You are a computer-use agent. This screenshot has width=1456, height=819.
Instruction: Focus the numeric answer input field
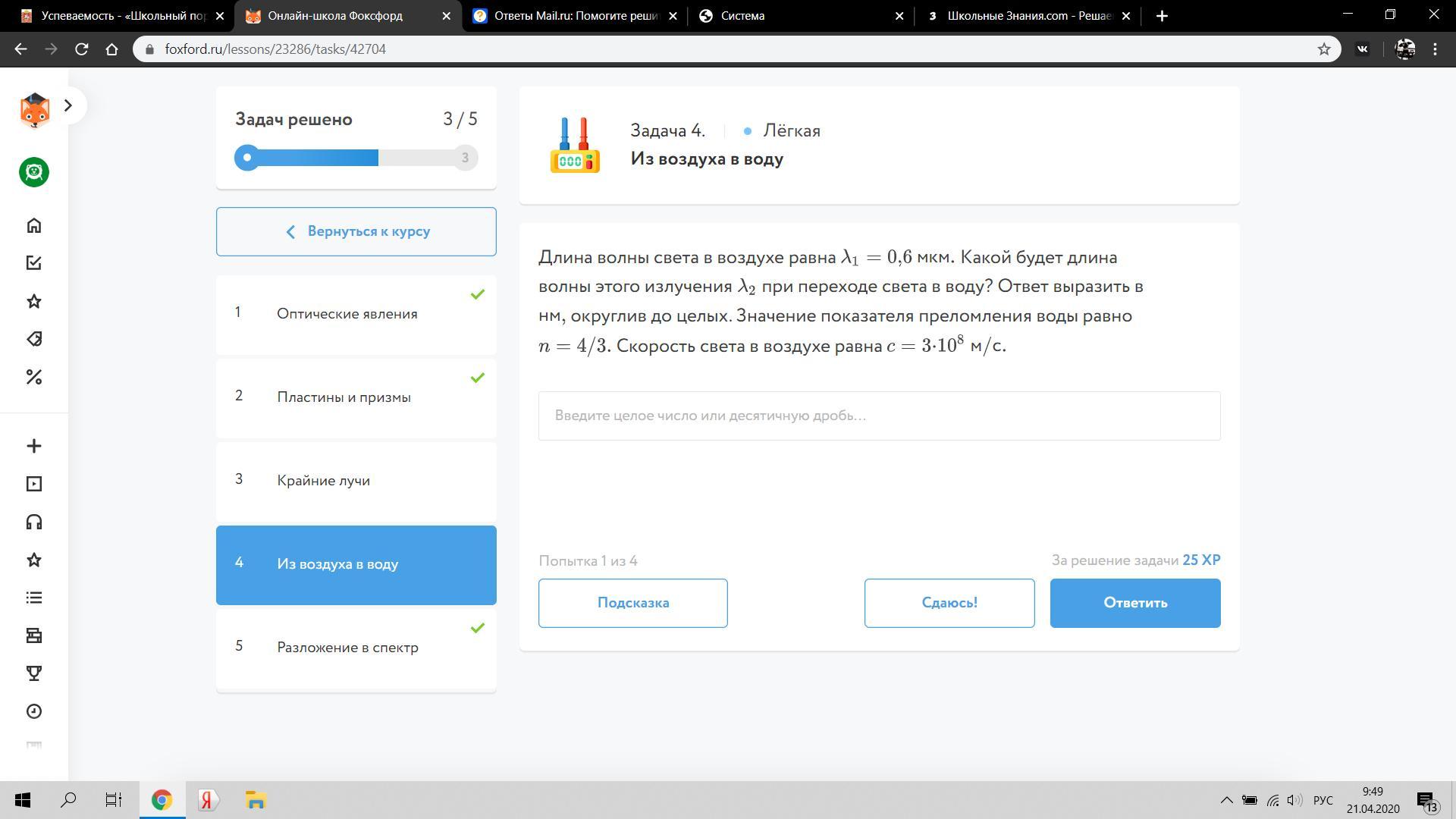pos(879,416)
